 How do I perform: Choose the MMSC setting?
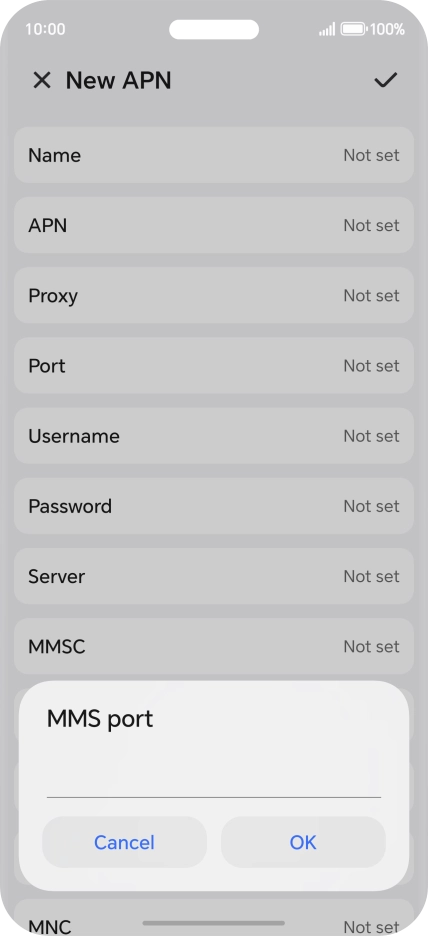click(x=214, y=646)
